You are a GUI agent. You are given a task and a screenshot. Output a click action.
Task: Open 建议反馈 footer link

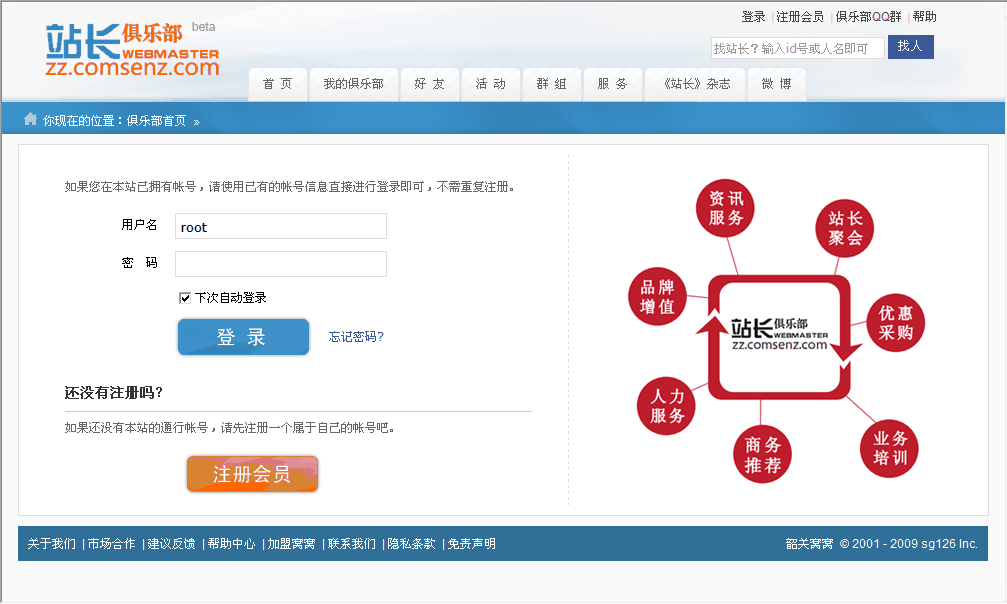[x=171, y=544]
